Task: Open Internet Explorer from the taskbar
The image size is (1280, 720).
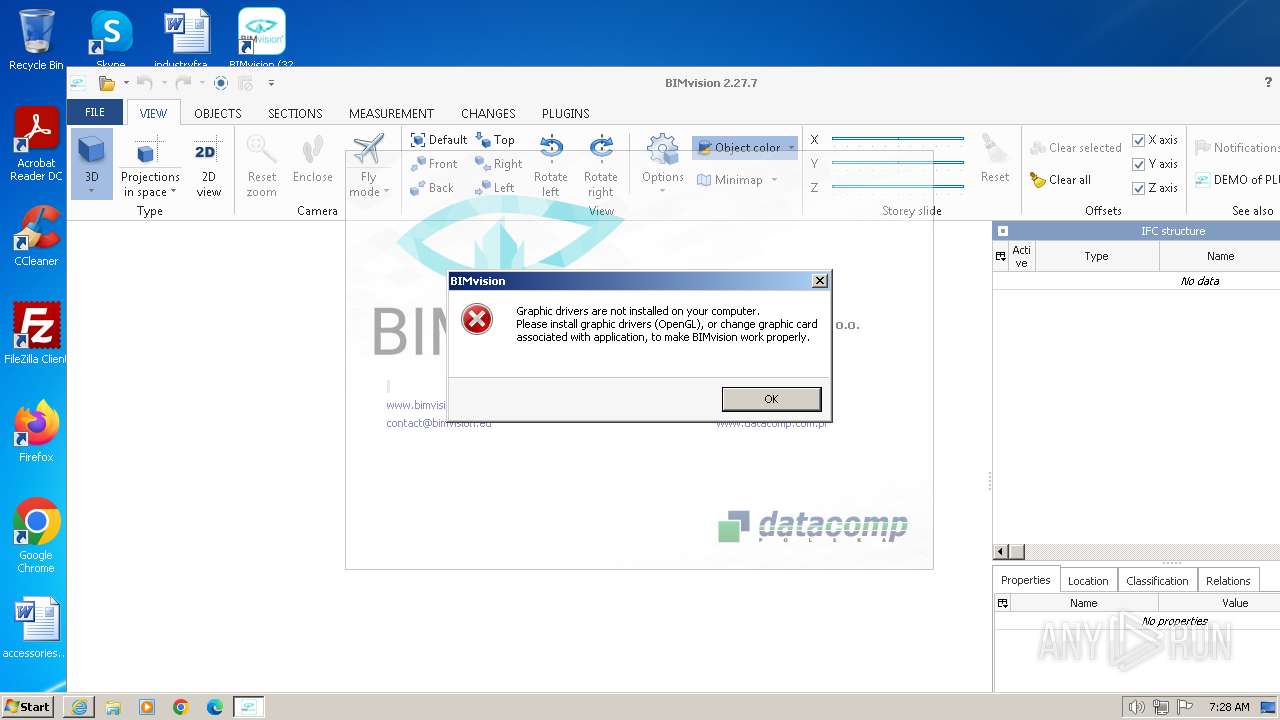Action: coord(79,707)
